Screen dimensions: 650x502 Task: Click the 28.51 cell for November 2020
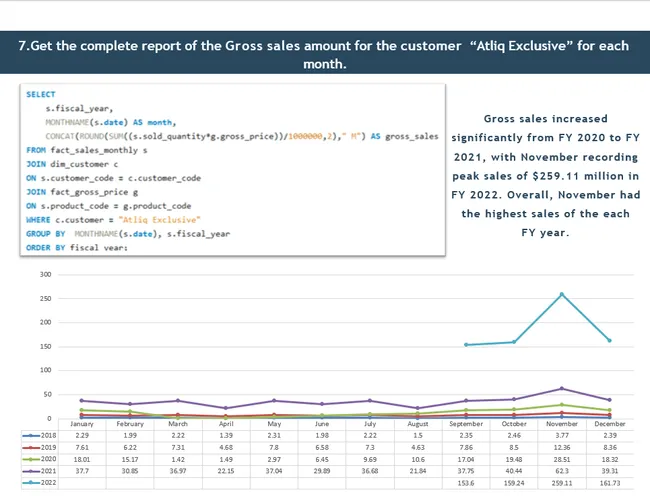pyautogui.click(x=562, y=459)
